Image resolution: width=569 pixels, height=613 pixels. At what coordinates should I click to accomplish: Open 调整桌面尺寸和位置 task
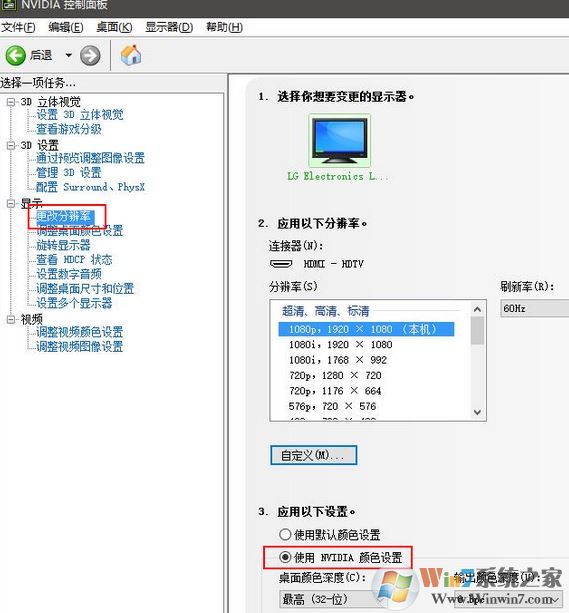coord(85,289)
